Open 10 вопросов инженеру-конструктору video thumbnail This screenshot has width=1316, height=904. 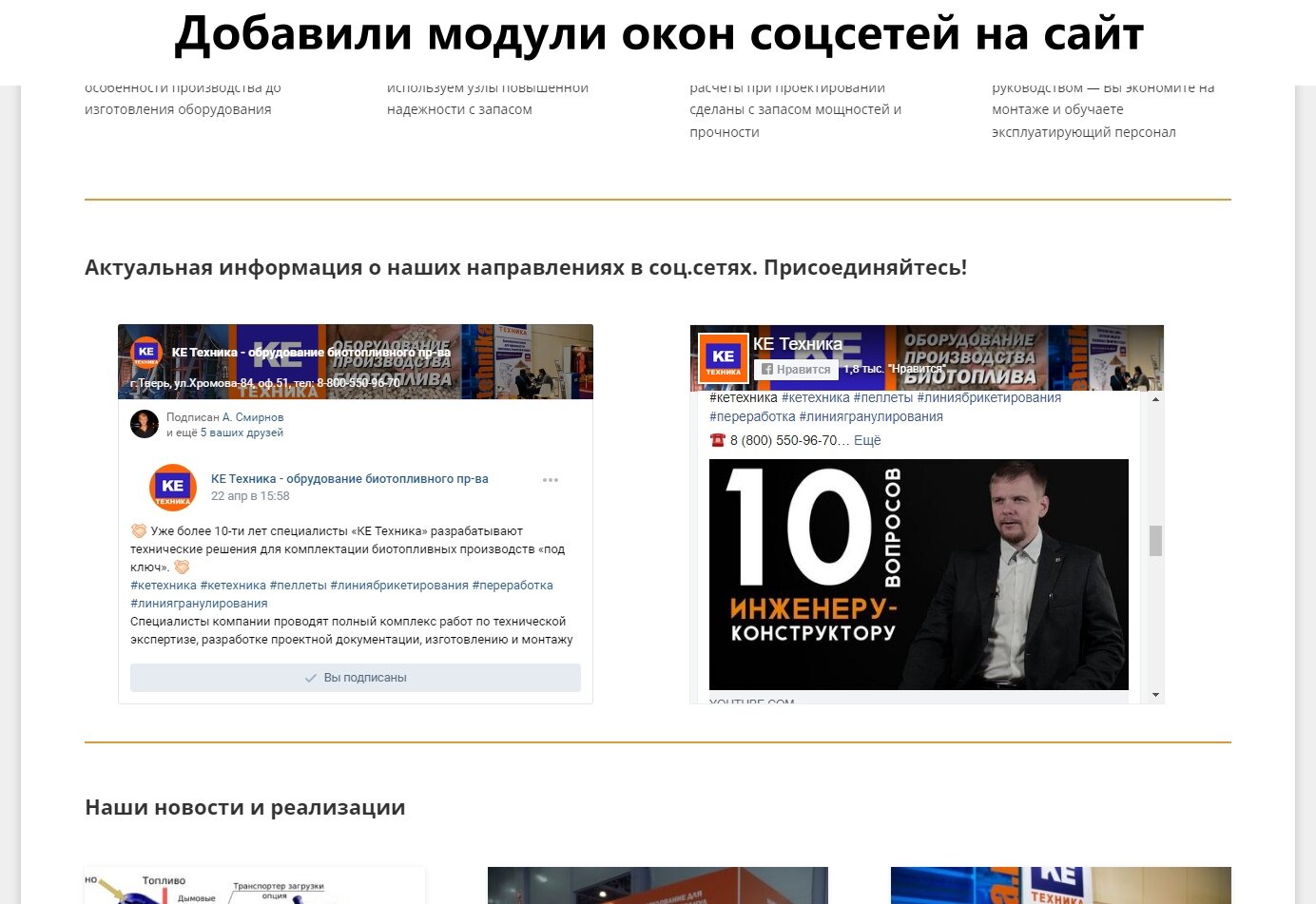click(919, 574)
